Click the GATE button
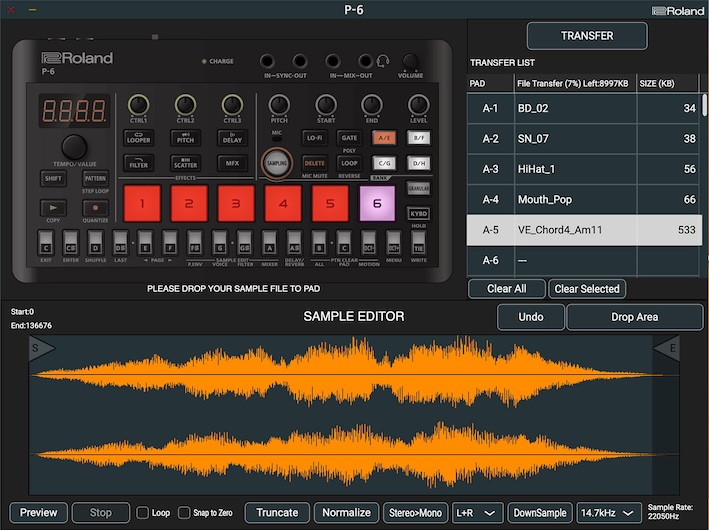This screenshot has height=530, width=709. 349,138
